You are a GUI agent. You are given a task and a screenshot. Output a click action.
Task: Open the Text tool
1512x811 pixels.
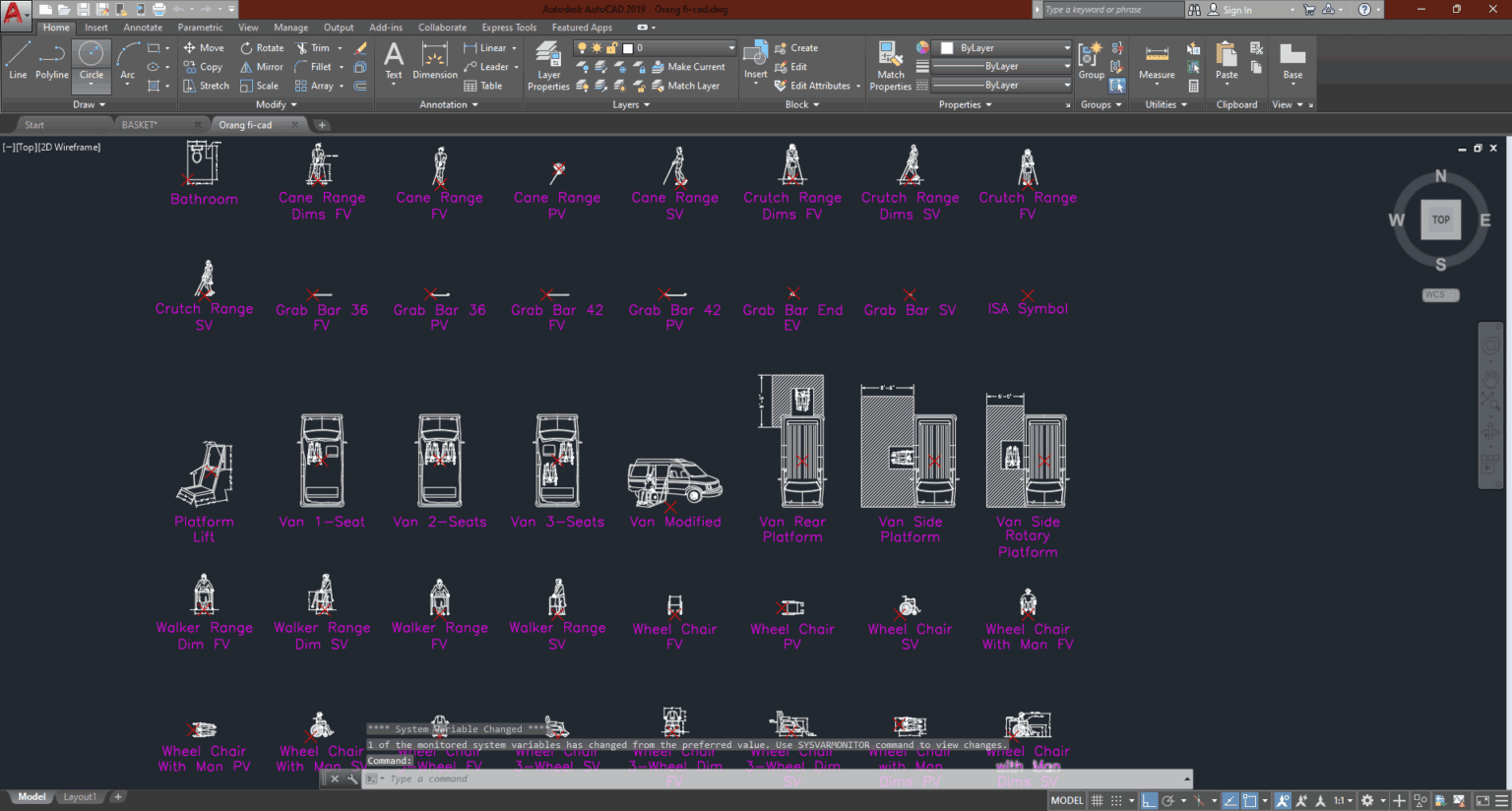click(x=393, y=63)
